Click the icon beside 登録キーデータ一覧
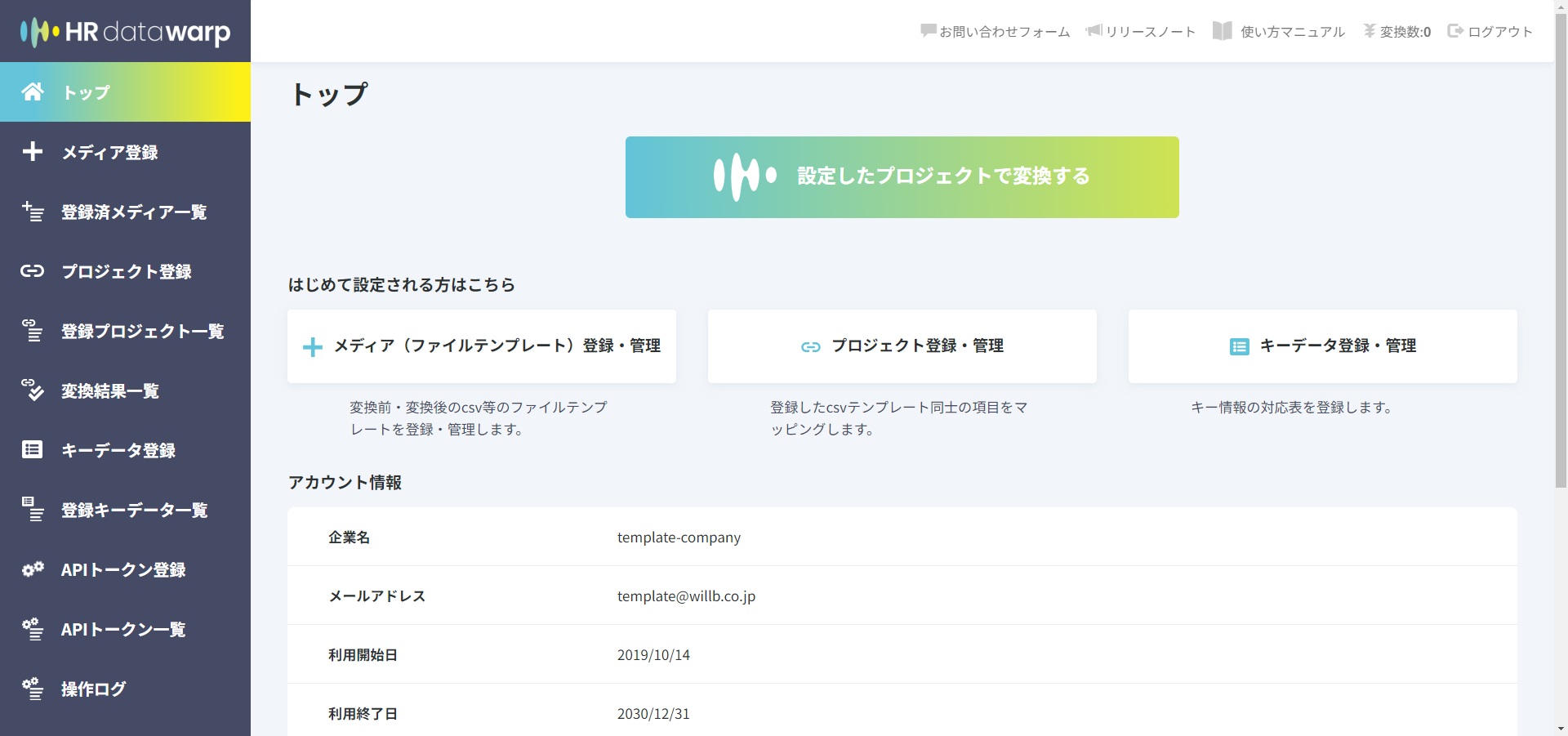Image resolution: width=1568 pixels, height=736 pixels. [33, 509]
